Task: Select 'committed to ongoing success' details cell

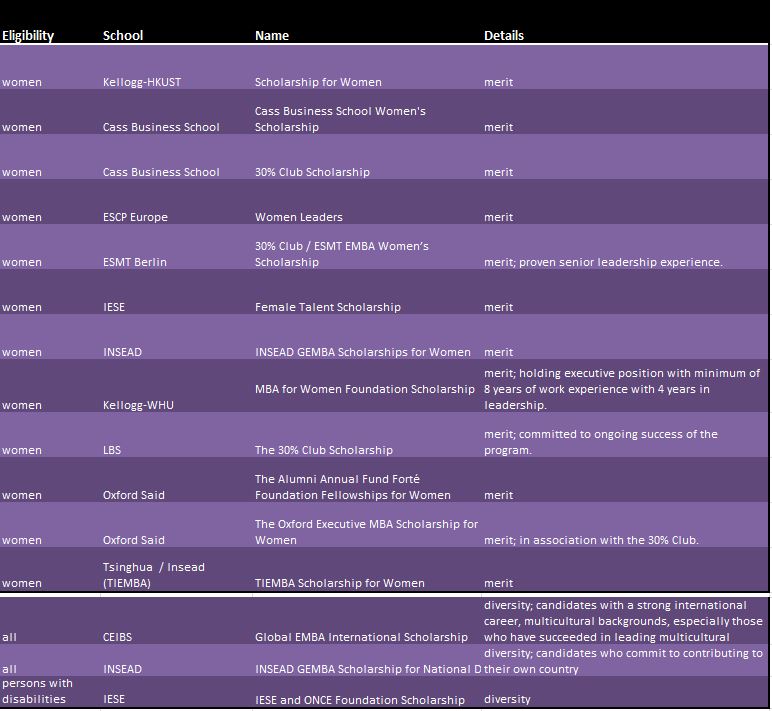Action: (x=601, y=442)
